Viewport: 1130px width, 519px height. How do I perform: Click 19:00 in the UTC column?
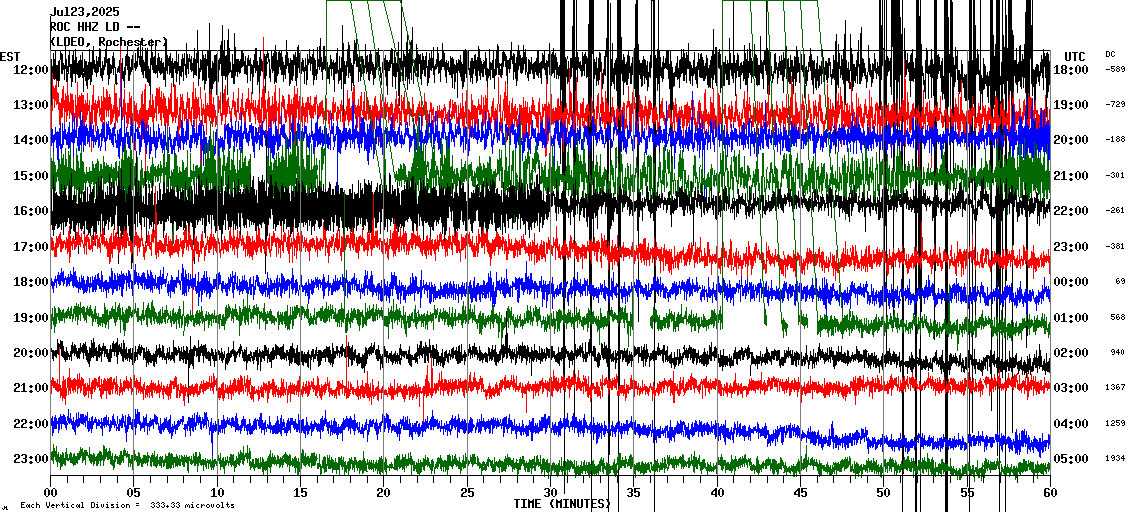point(1071,105)
